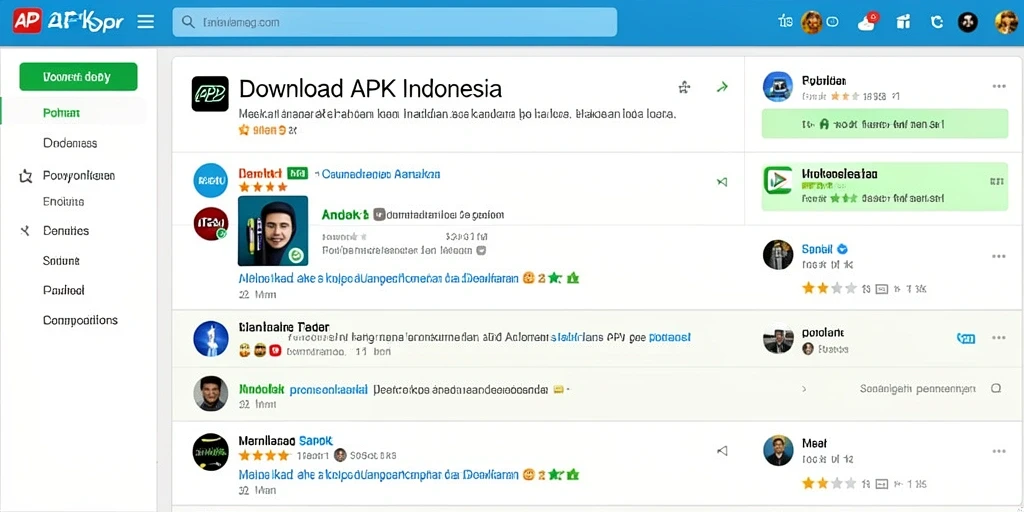1024x512 pixels.
Task: Click the blue round Reatu avatar
Action: coord(211,180)
